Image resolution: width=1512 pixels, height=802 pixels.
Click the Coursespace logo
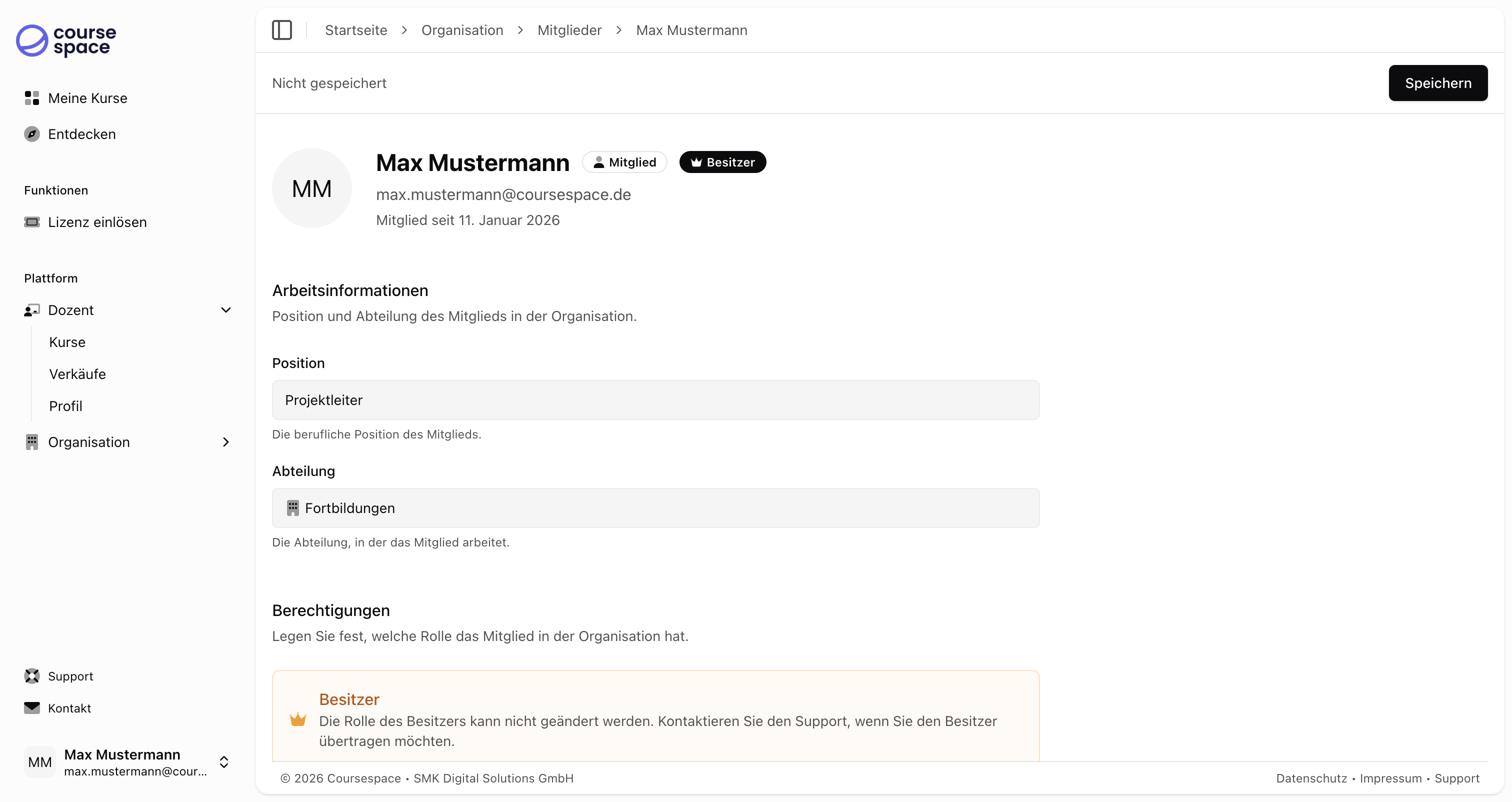[x=65, y=40]
